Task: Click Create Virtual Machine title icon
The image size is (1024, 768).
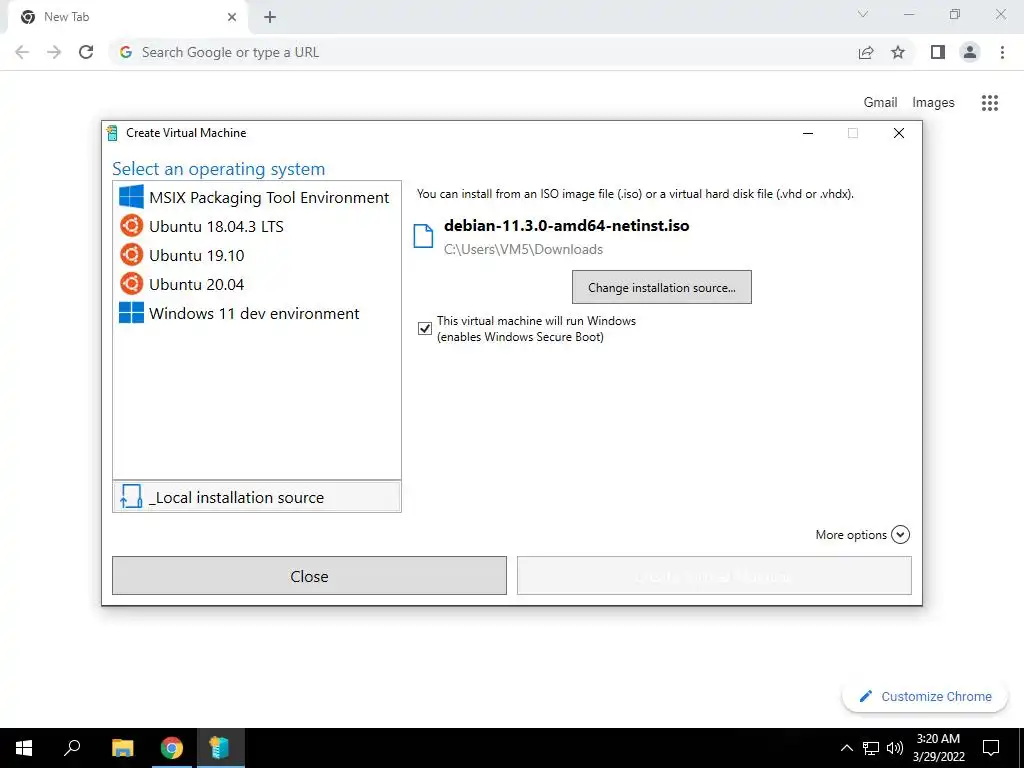Action: click(x=112, y=133)
